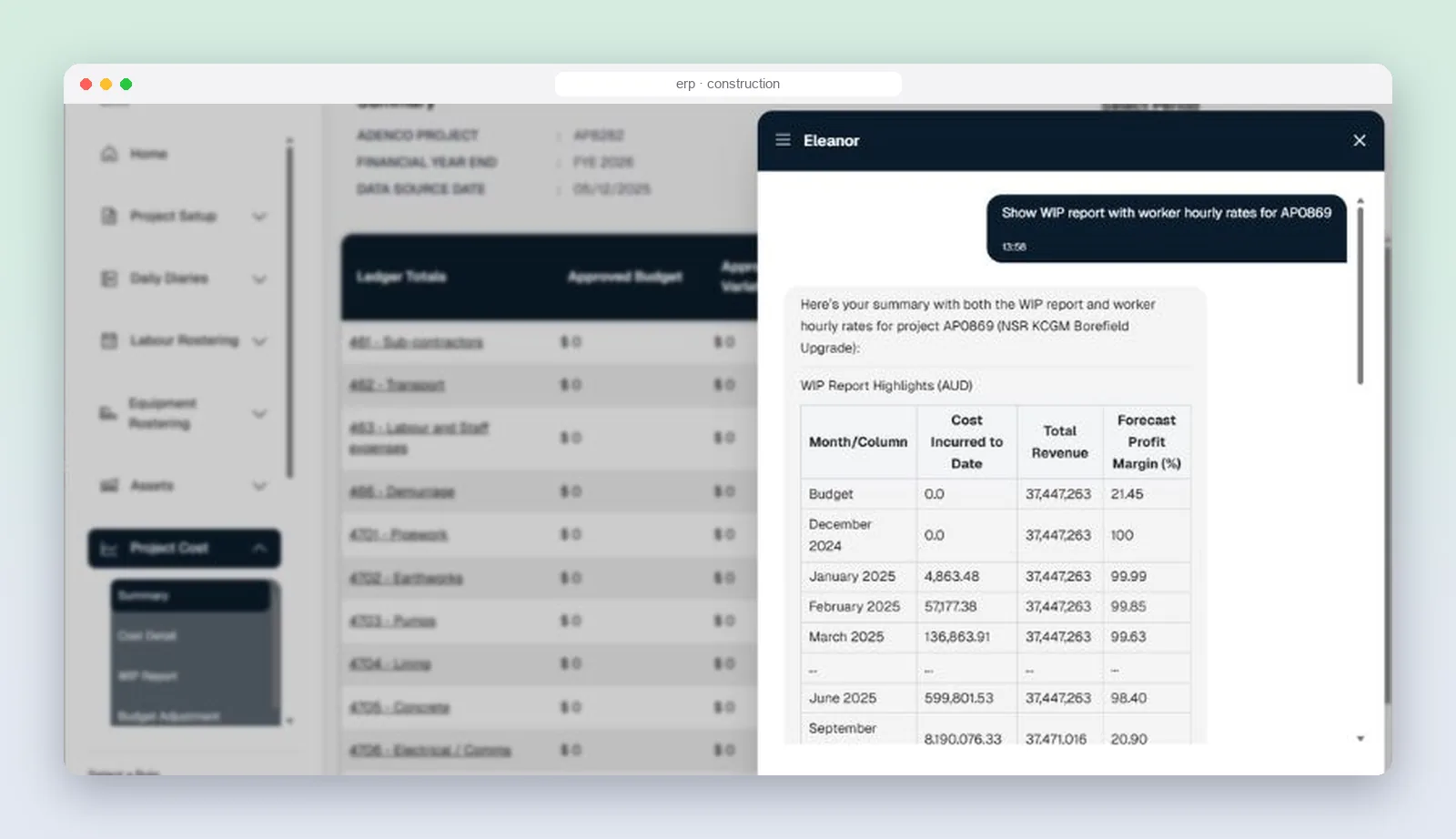Open the 466 - Demurrage ledger link

pos(401,491)
